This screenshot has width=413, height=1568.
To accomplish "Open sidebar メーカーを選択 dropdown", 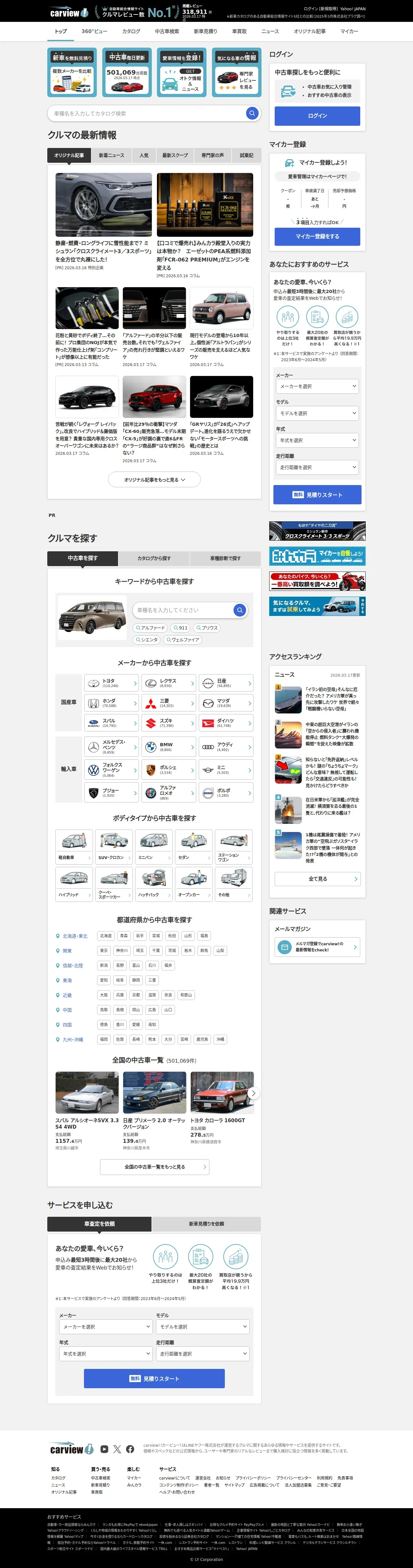I will tap(317, 386).
